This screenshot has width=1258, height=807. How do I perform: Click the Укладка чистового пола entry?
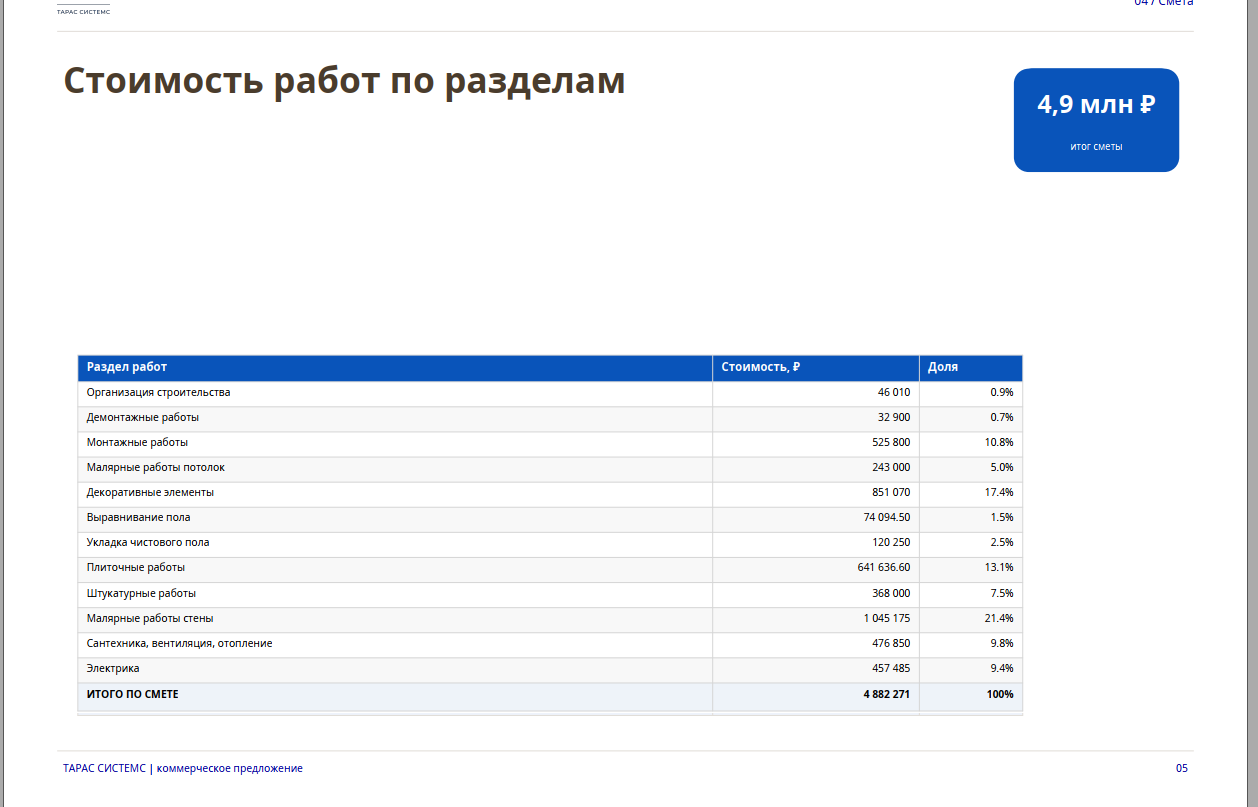[148, 543]
